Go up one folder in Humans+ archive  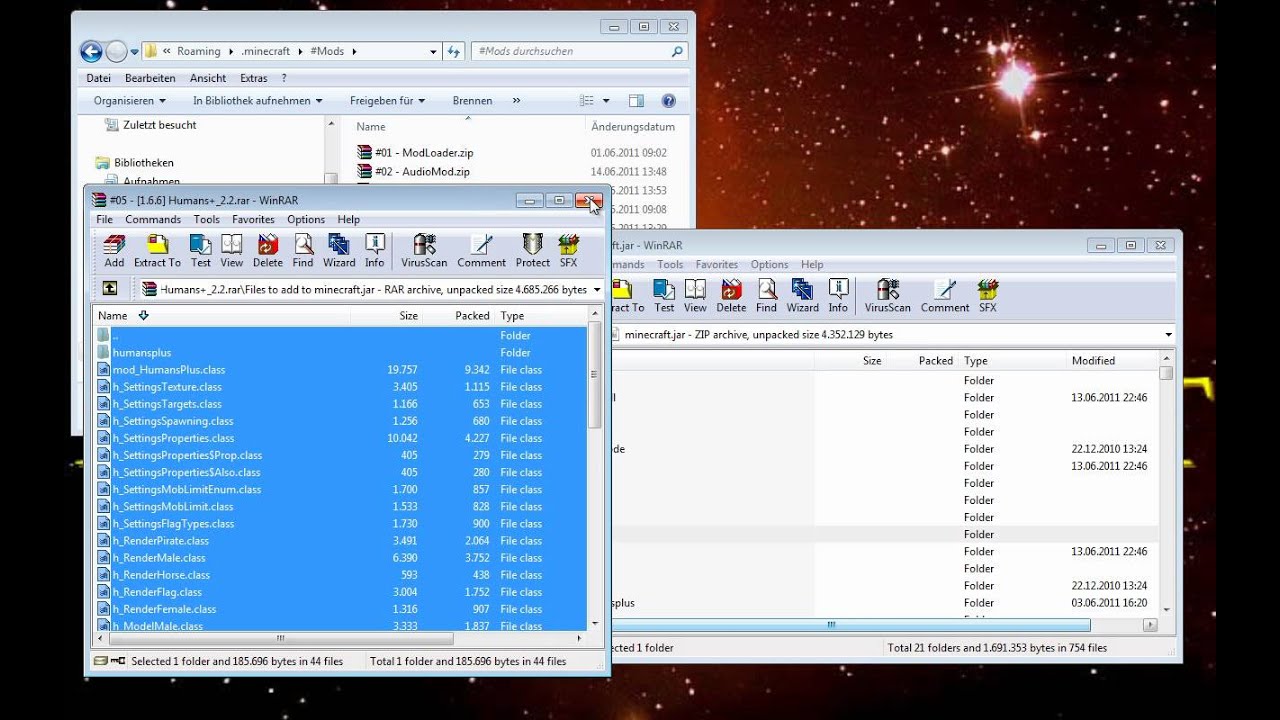point(110,289)
